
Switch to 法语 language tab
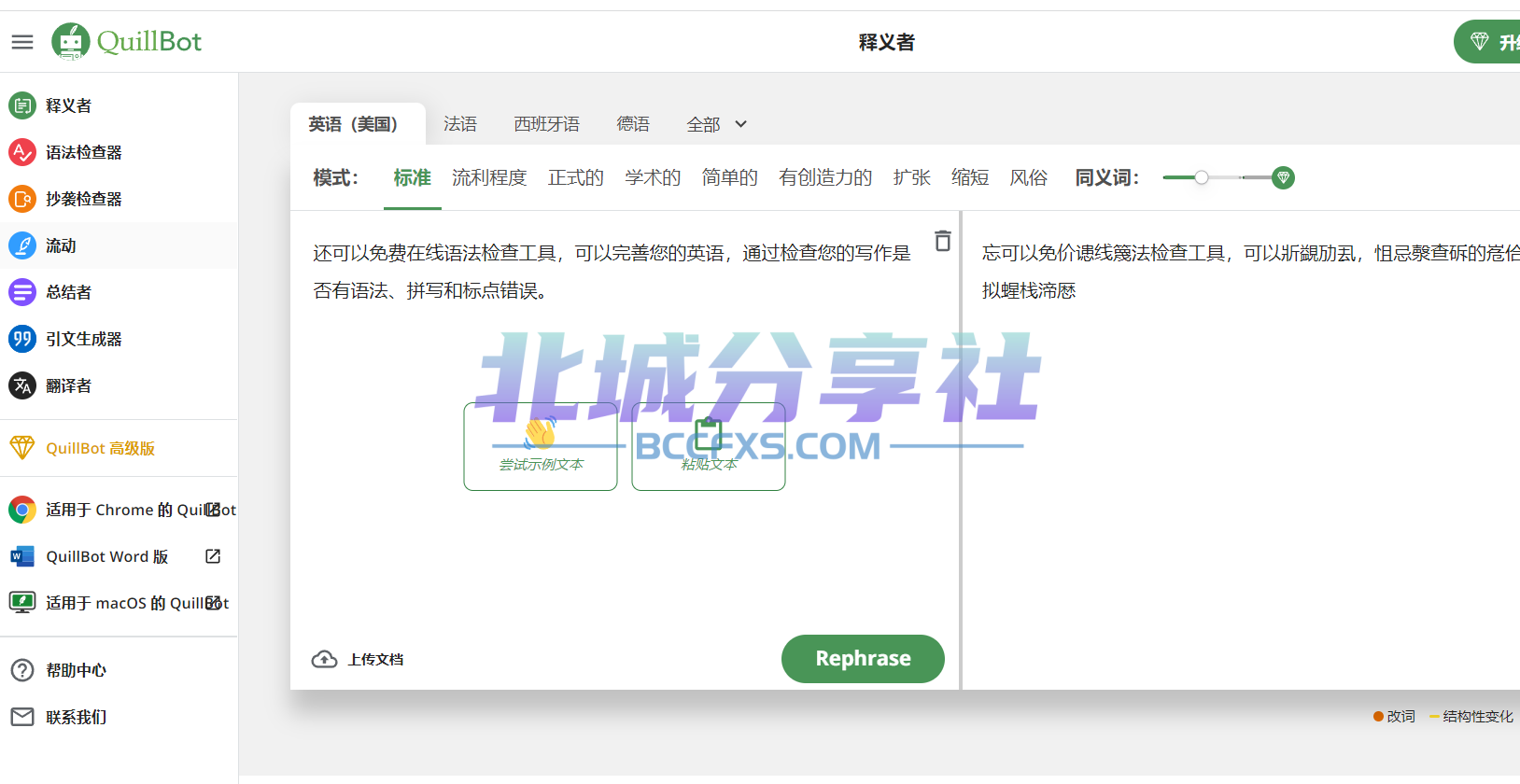click(460, 124)
